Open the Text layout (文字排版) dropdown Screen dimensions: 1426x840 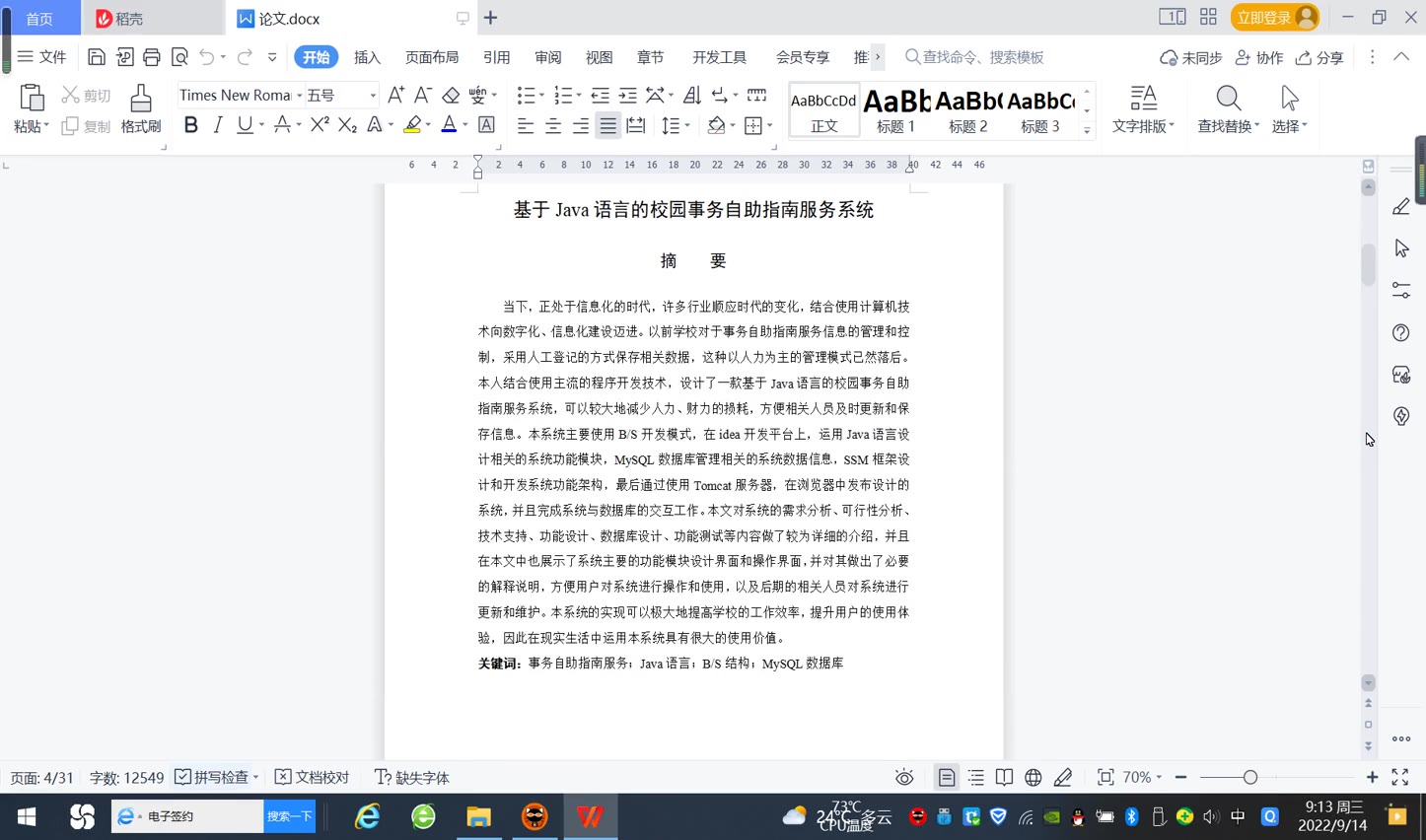pos(1143,108)
